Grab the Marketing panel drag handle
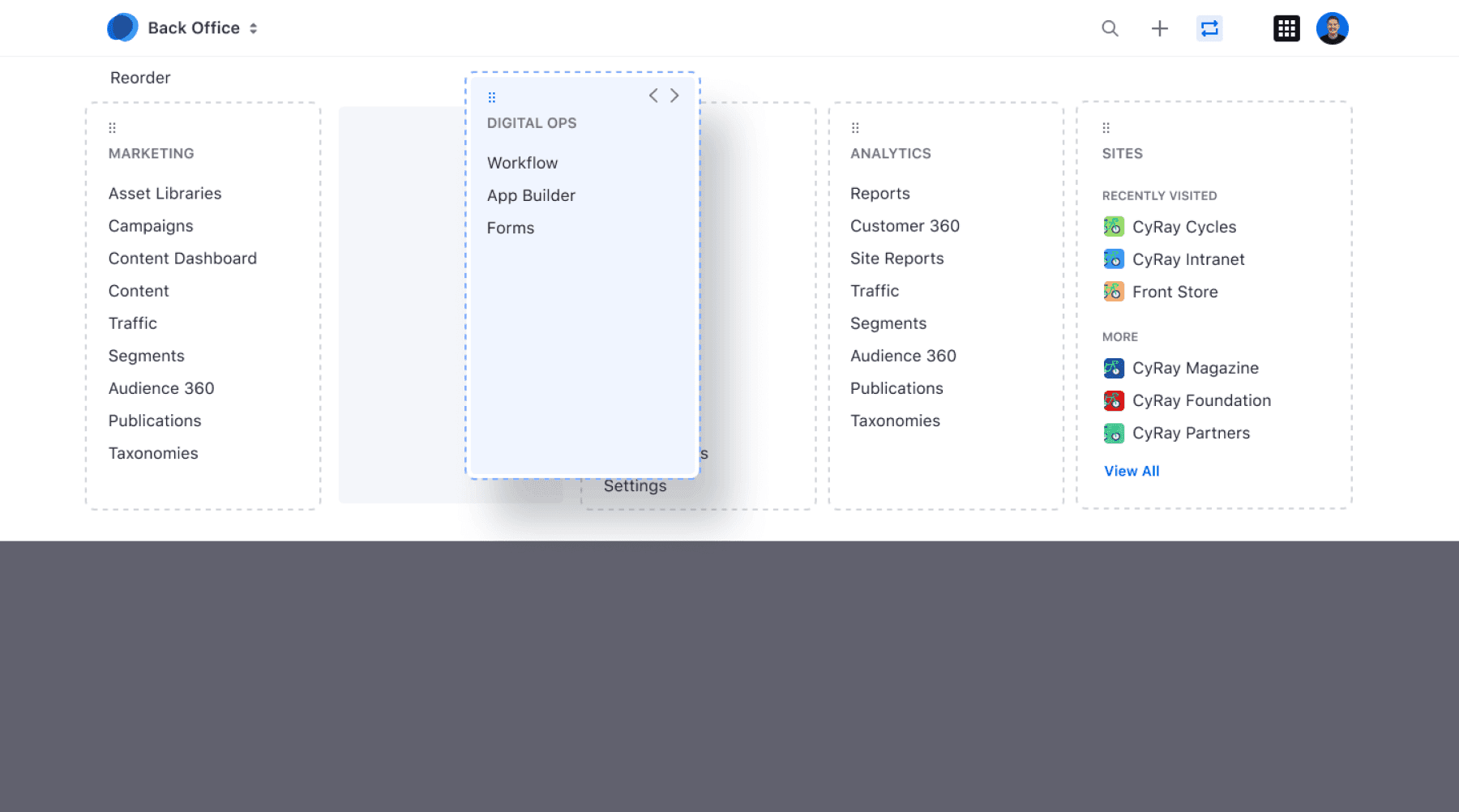Screen dimensions: 1459x812 click(113, 128)
